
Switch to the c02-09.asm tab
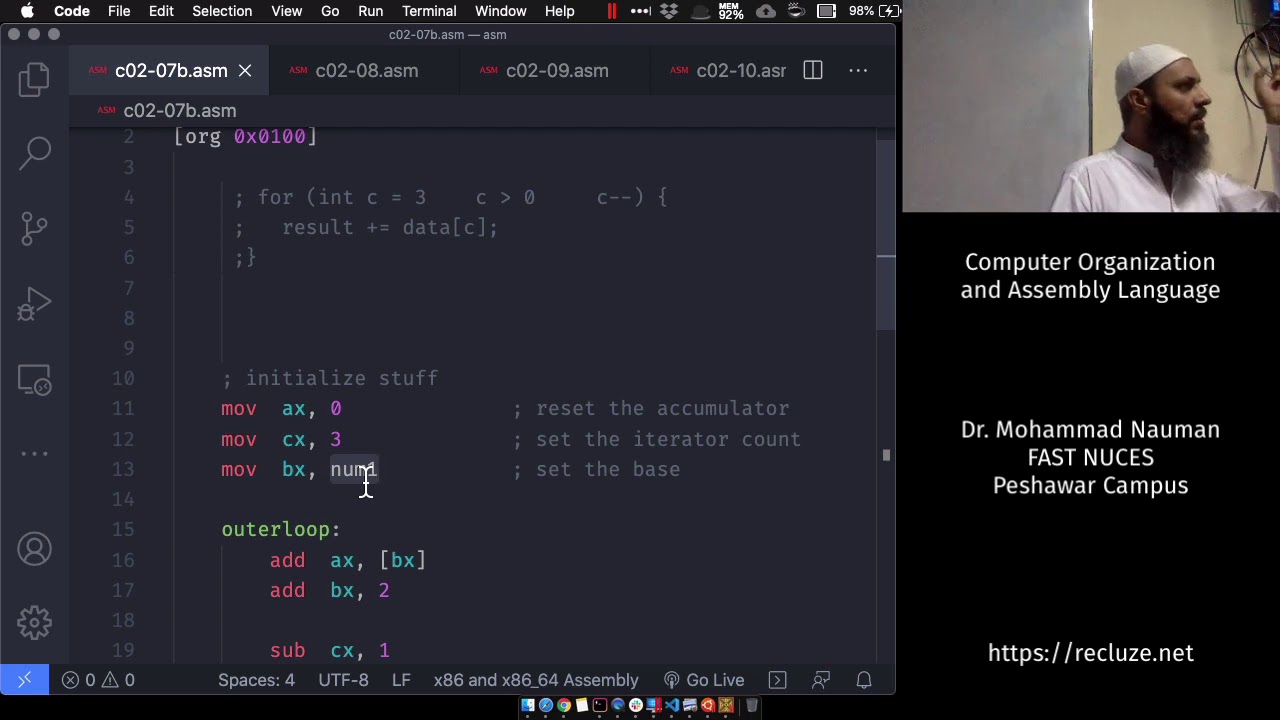point(556,71)
